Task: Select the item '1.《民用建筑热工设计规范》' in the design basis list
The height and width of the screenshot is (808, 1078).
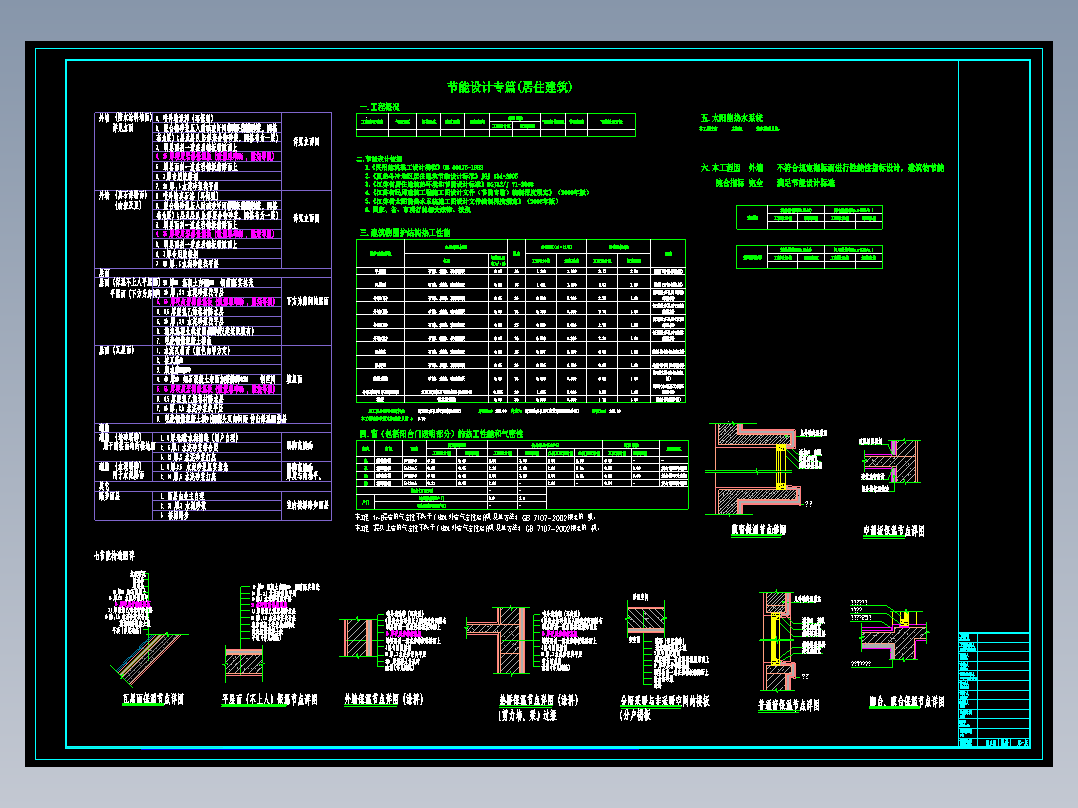Action: pos(424,168)
